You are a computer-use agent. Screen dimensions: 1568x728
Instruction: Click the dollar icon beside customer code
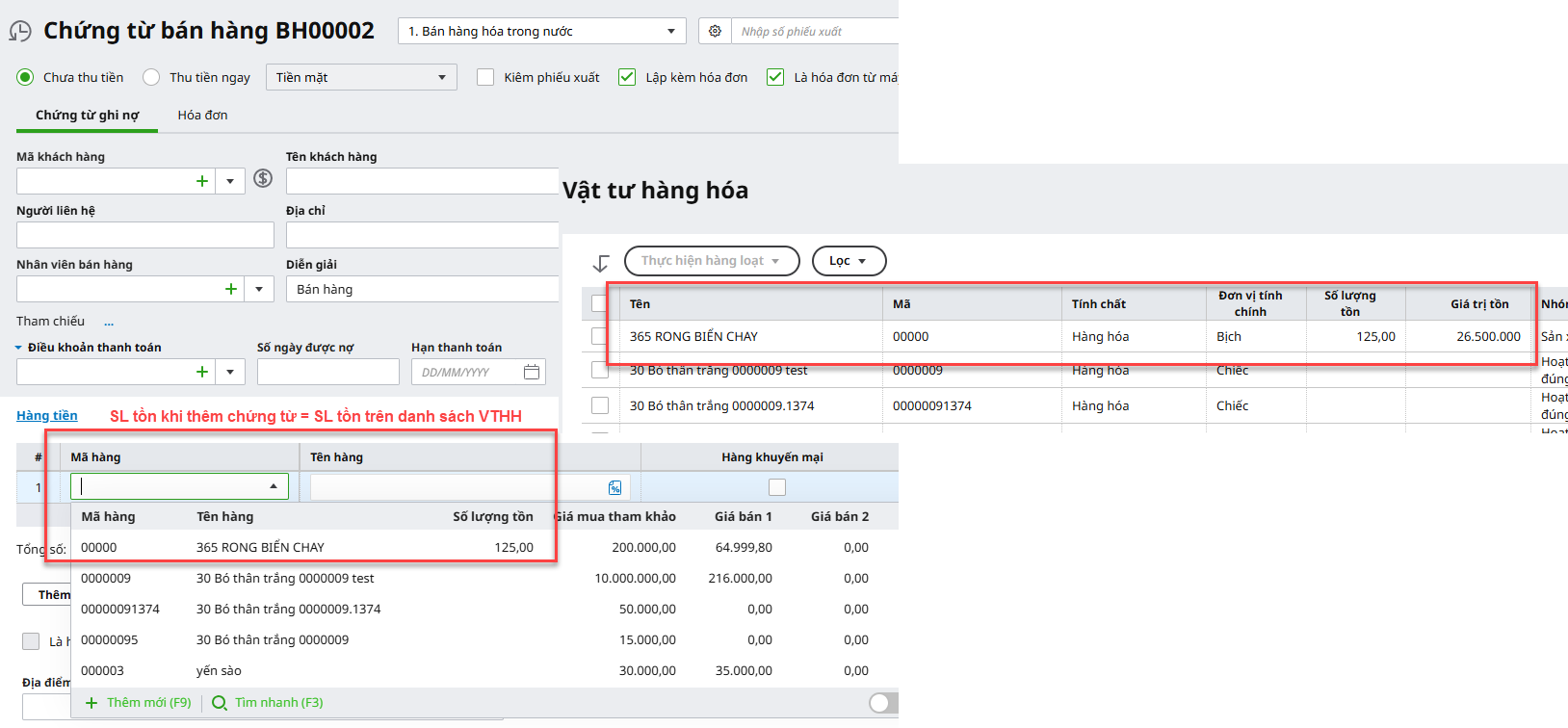[263, 179]
